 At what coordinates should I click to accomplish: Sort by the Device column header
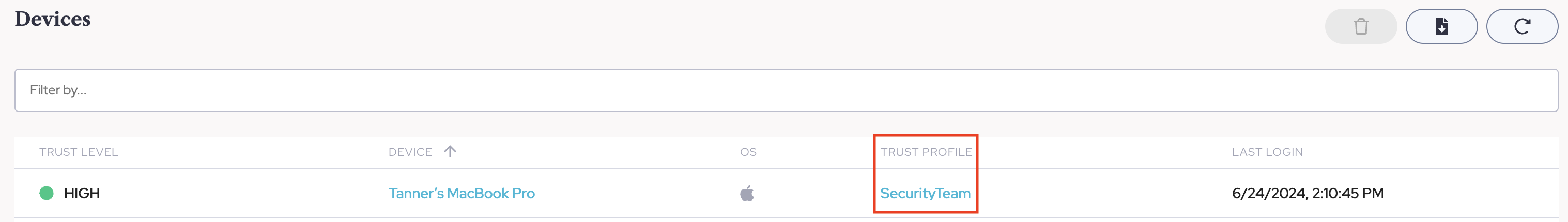point(410,152)
